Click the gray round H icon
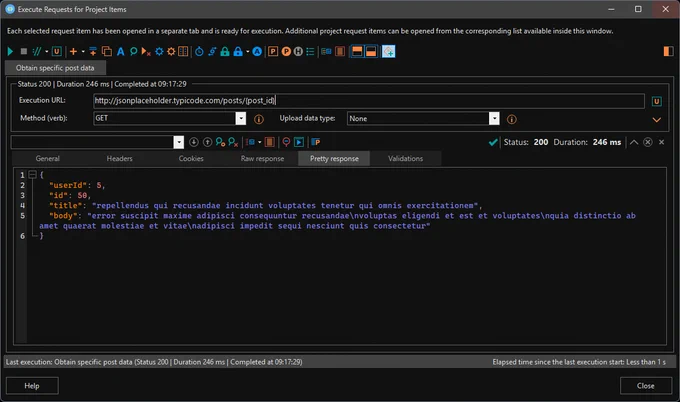This screenshot has width=680, height=402. click(298, 52)
